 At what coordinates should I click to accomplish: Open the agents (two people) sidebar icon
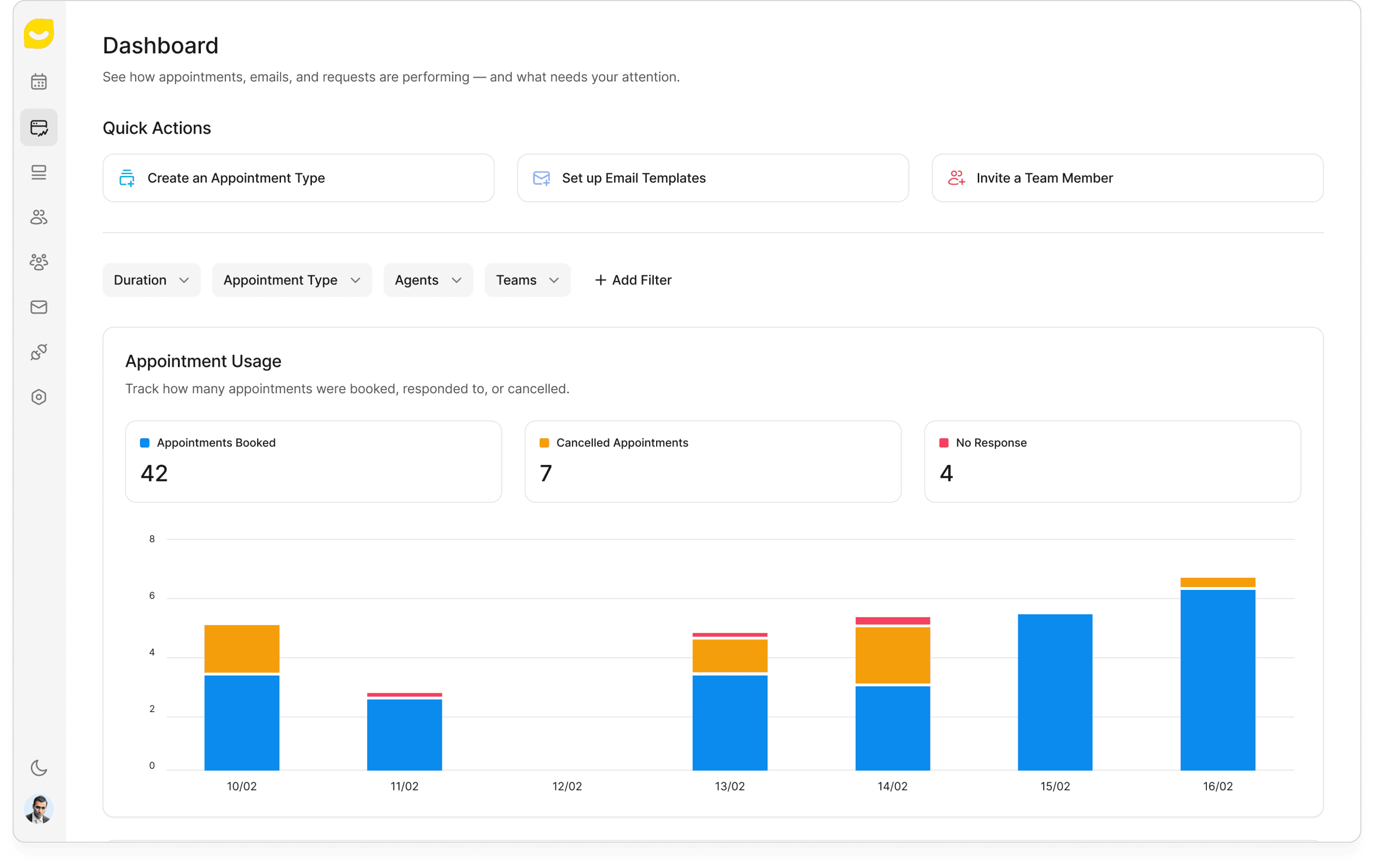point(39,217)
